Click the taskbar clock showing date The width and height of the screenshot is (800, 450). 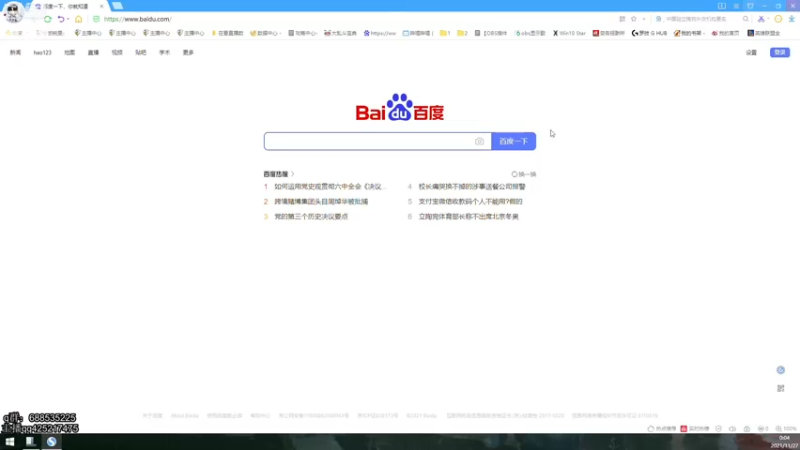[x=784, y=442]
